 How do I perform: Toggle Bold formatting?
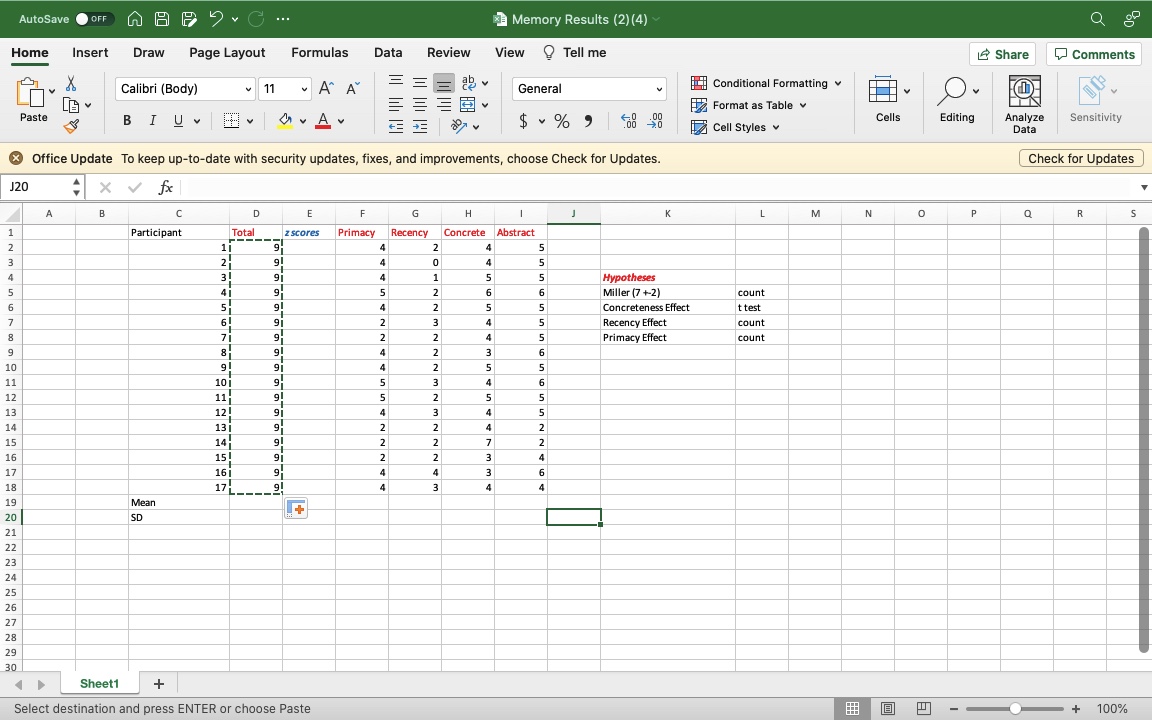tap(127, 120)
